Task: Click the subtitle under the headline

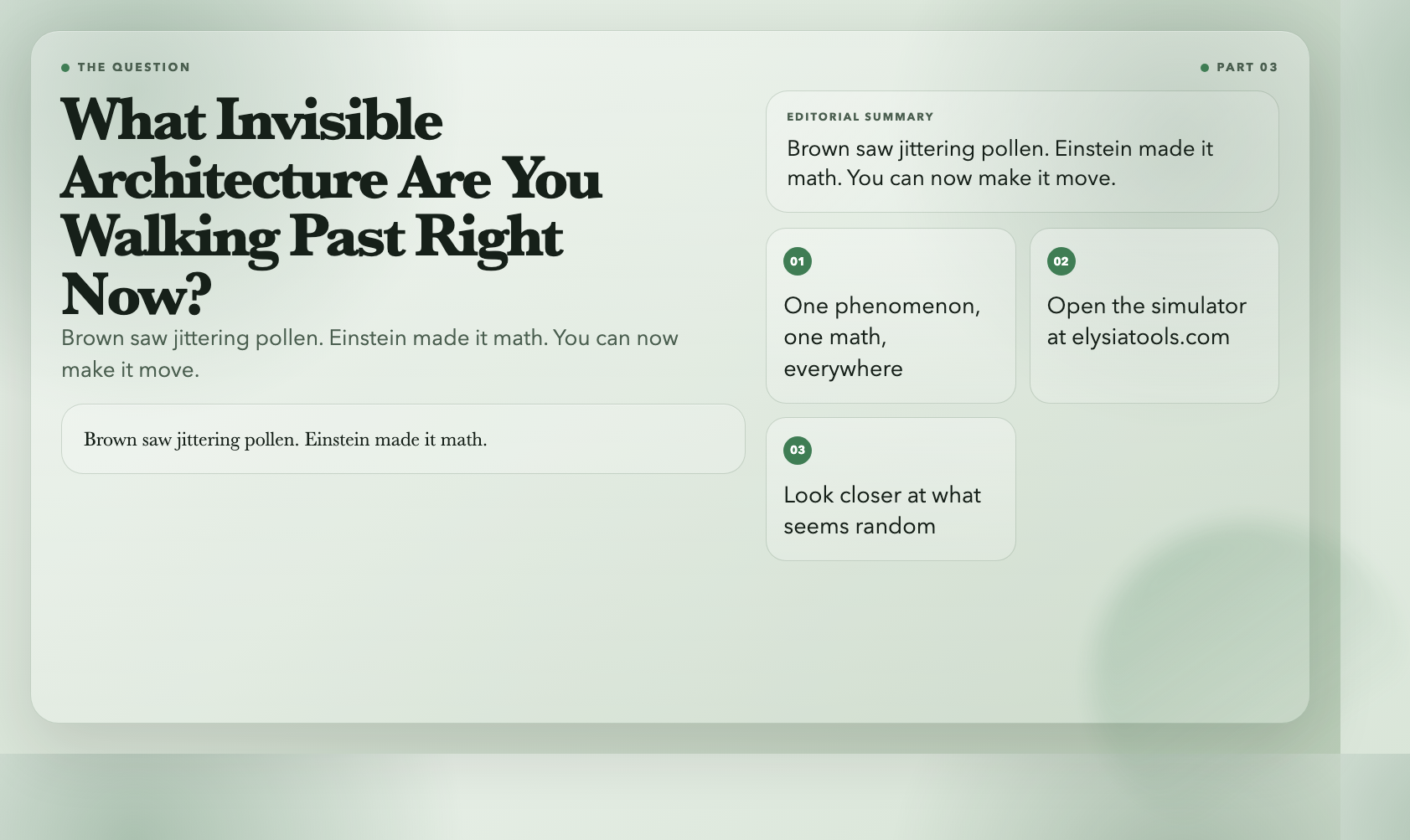Action: [369, 353]
